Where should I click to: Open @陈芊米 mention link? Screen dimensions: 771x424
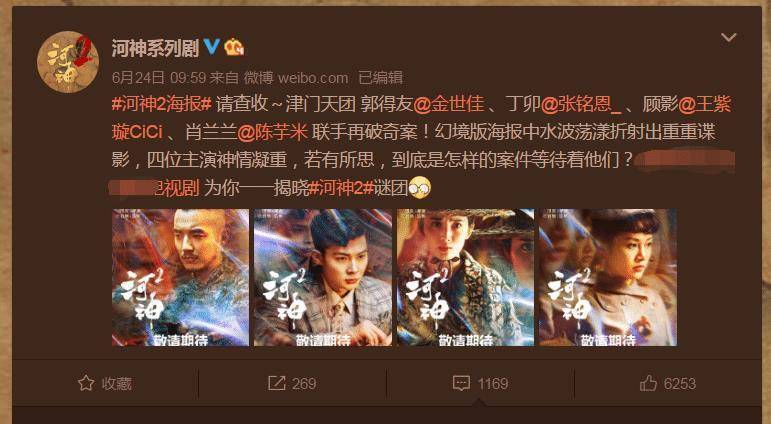[272, 132]
